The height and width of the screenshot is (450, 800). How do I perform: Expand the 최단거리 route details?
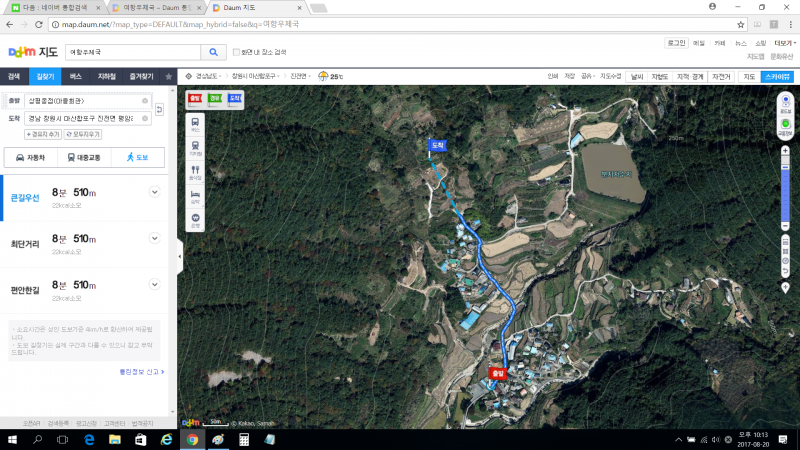click(154, 238)
